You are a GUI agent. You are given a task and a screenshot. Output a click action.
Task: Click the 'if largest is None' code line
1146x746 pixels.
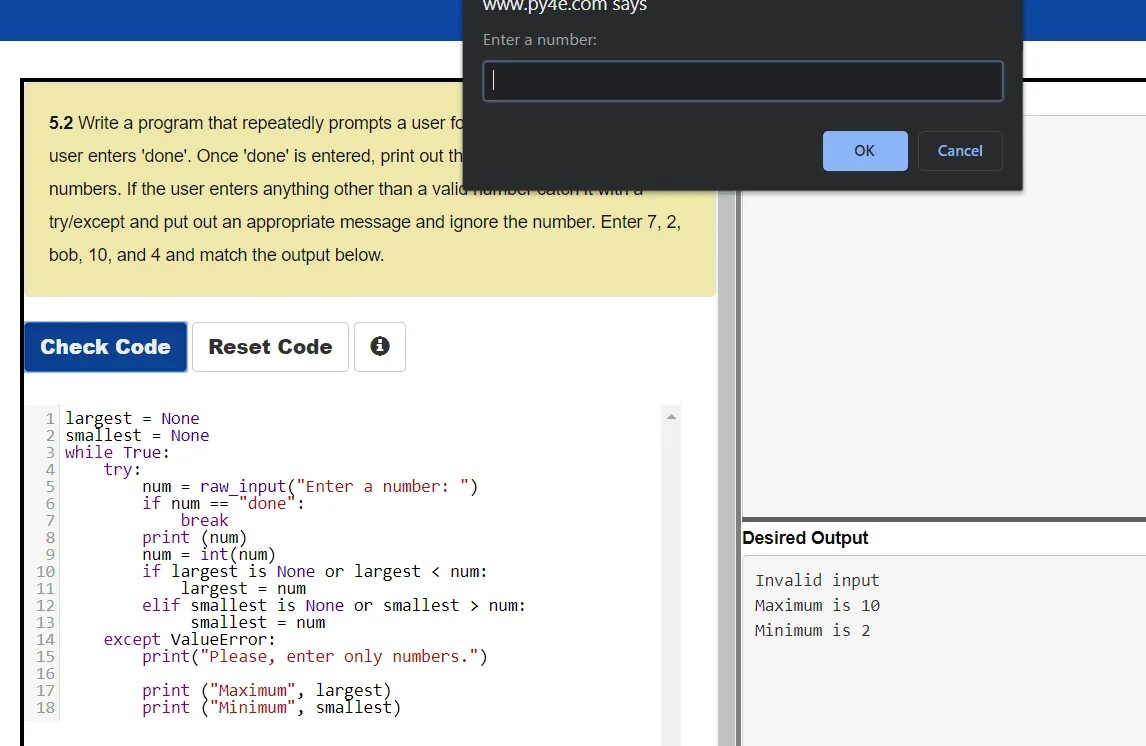coord(314,571)
